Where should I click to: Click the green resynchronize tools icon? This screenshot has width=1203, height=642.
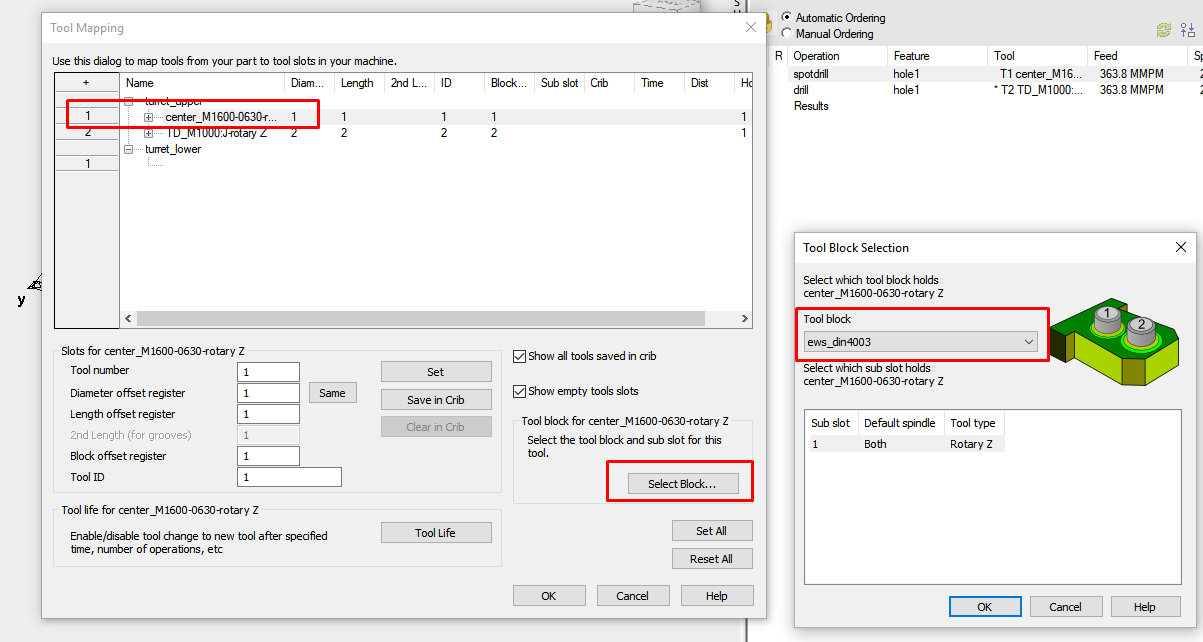click(x=1163, y=28)
